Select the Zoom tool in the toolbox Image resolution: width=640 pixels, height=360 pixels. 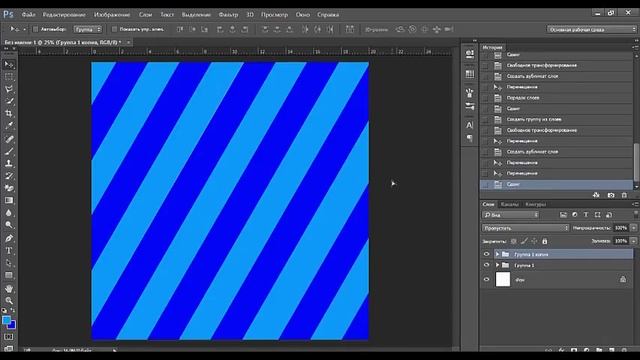coord(9,301)
